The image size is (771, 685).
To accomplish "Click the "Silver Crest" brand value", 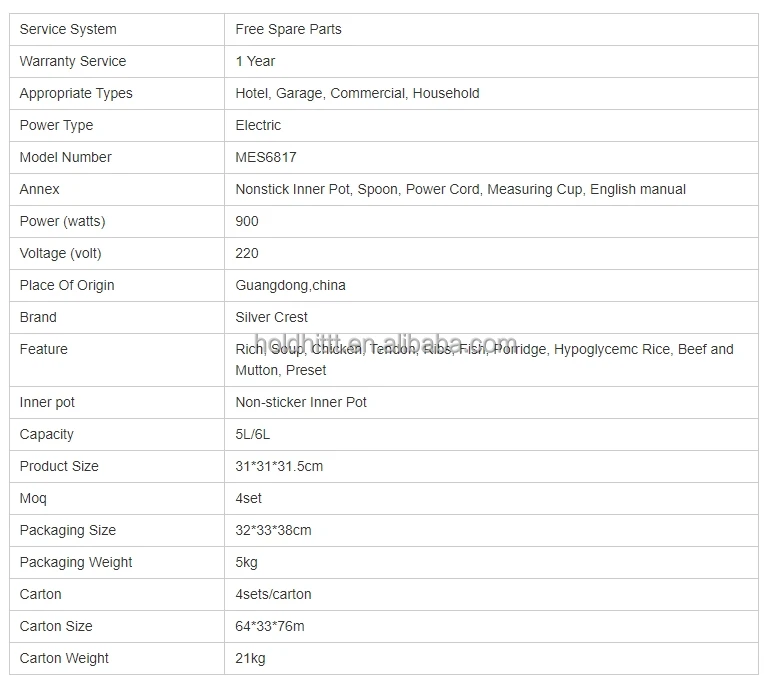I will [x=272, y=317].
